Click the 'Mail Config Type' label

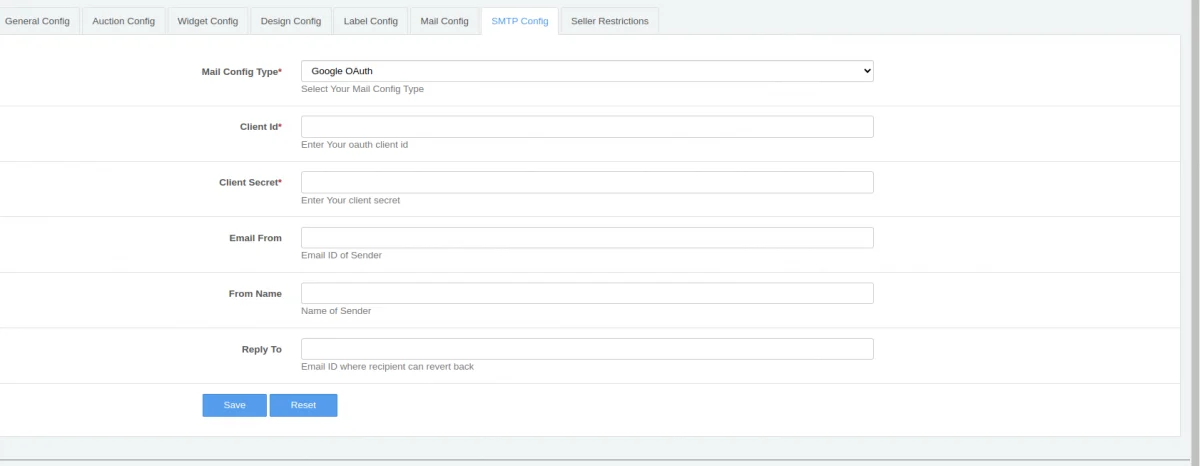[x=241, y=72]
